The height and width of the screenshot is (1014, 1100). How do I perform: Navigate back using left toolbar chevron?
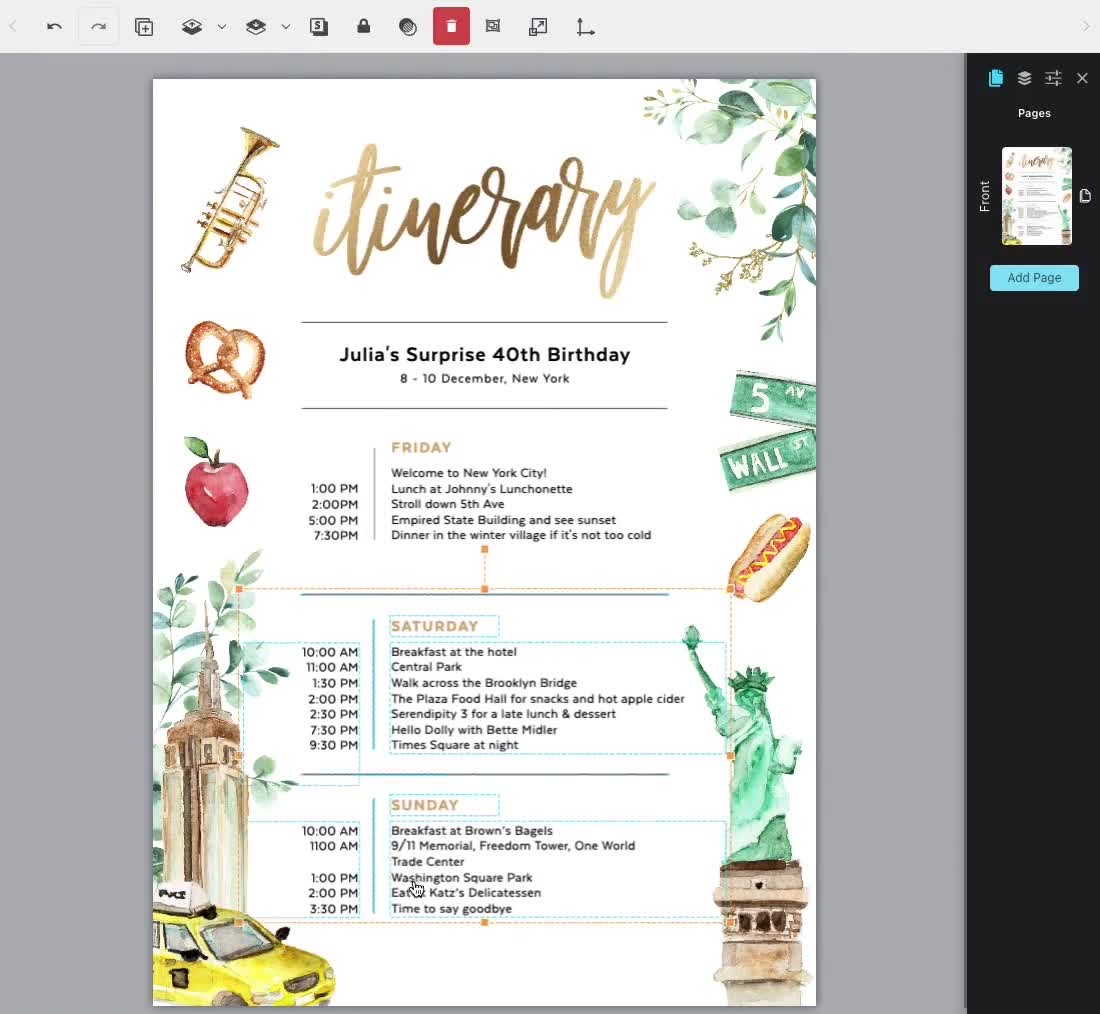pyautogui.click(x=13, y=26)
